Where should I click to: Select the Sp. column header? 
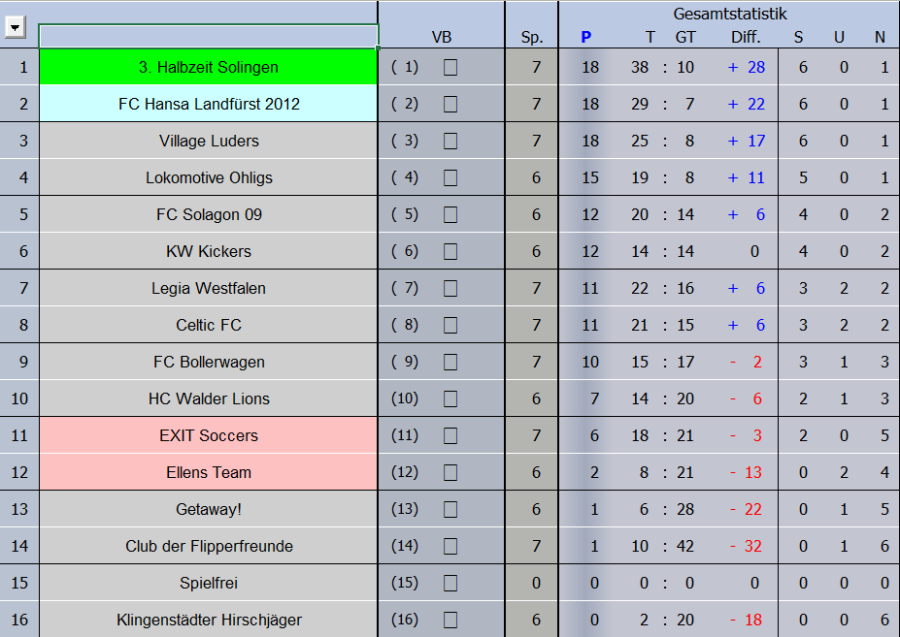532,38
